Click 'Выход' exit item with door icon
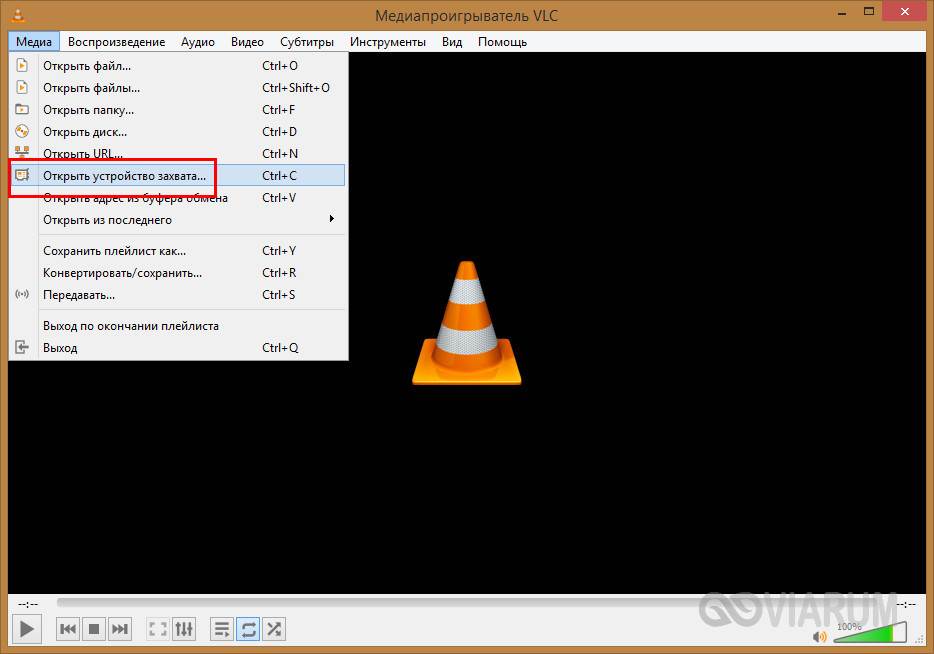The height and width of the screenshot is (654, 934). (x=60, y=348)
